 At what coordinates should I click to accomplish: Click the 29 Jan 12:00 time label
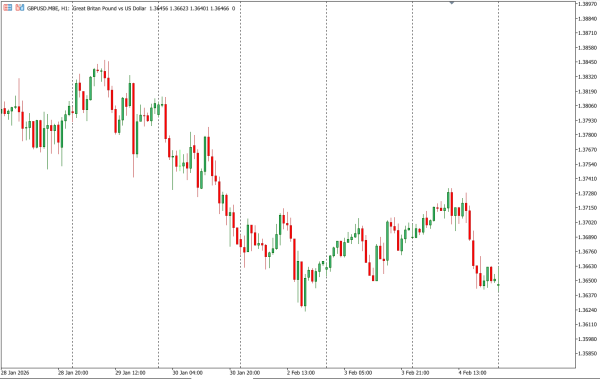point(130,372)
